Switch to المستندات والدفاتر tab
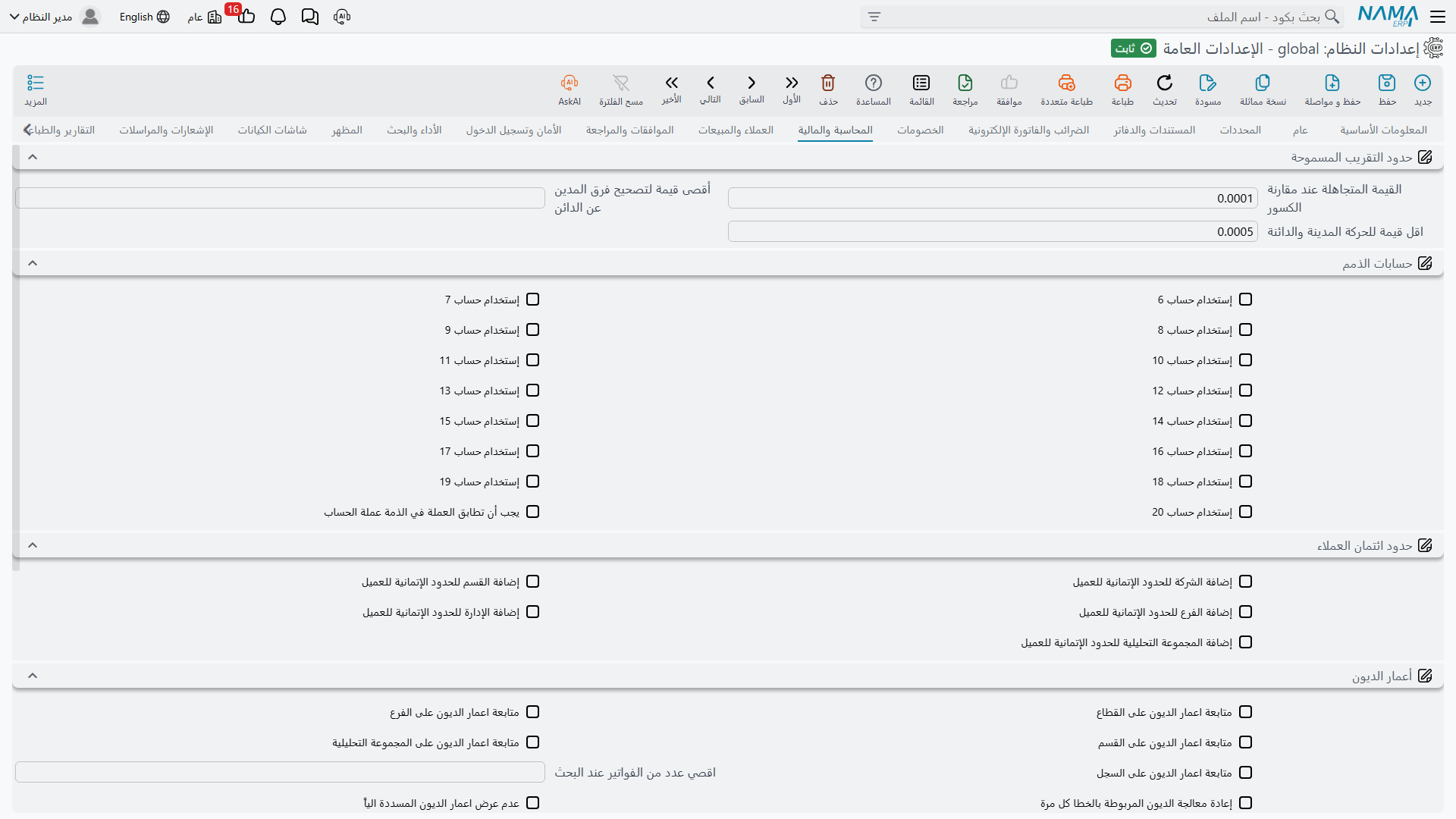The height and width of the screenshot is (819, 1456). tap(1154, 130)
